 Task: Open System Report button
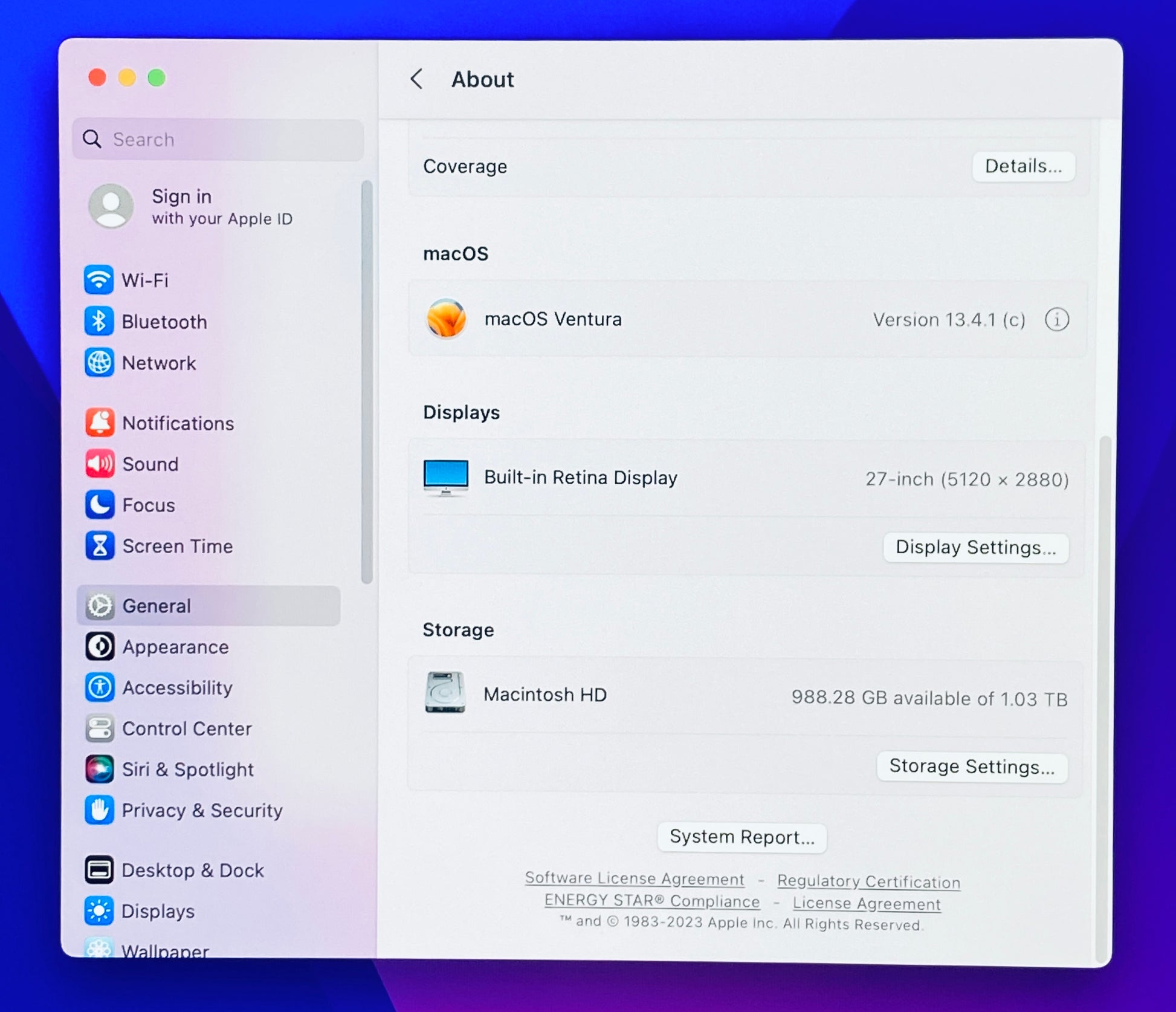point(741,837)
